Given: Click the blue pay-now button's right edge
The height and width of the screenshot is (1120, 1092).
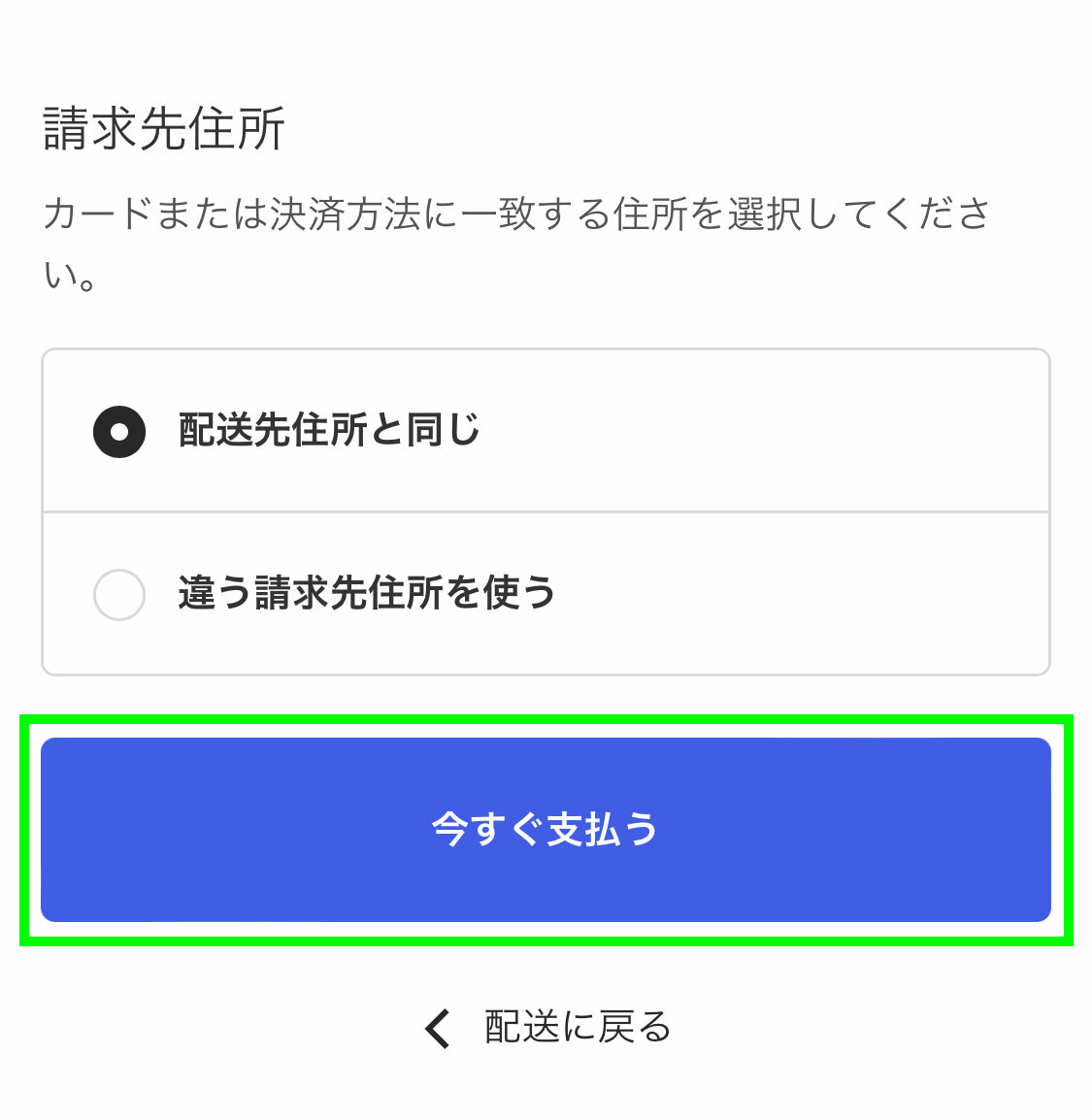Looking at the screenshot, I should click(x=1024, y=830).
